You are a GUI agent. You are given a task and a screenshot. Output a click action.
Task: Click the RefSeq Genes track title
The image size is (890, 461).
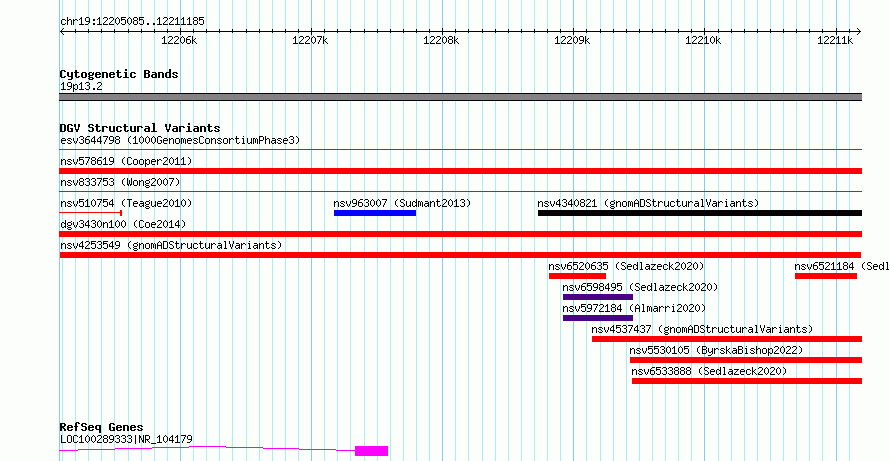click(x=102, y=427)
